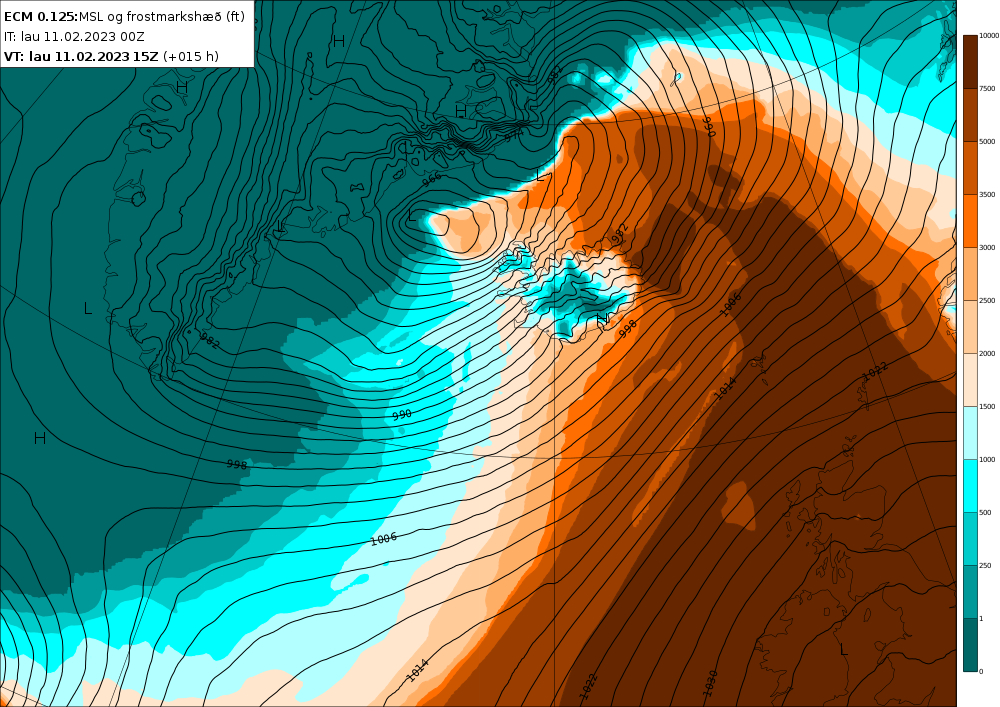Click the 1006 isobar label over the cyan ocean area
The height and width of the screenshot is (707, 1000).
click(x=384, y=539)
